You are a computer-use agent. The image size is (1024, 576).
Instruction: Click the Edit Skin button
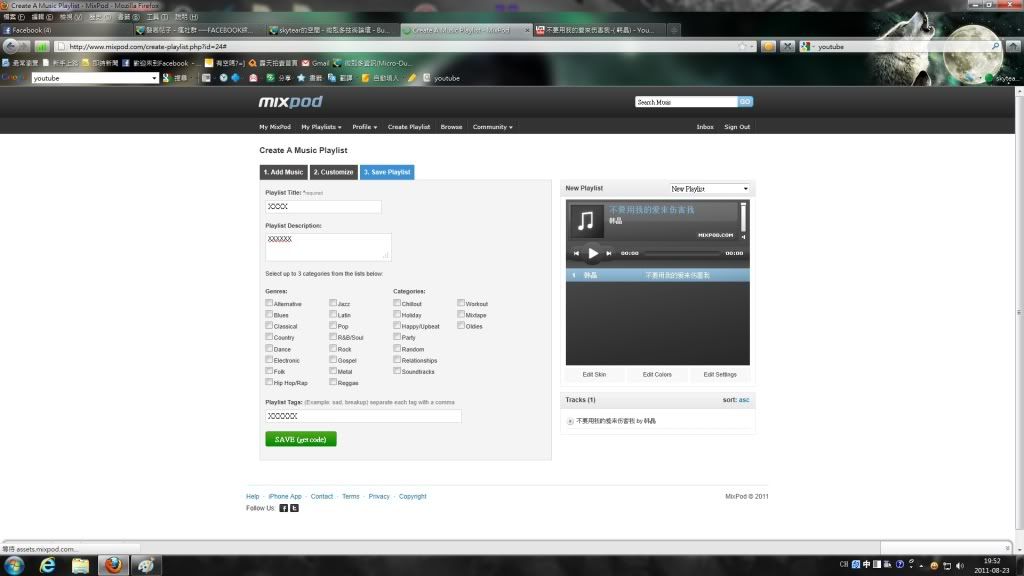pos(594,375)
